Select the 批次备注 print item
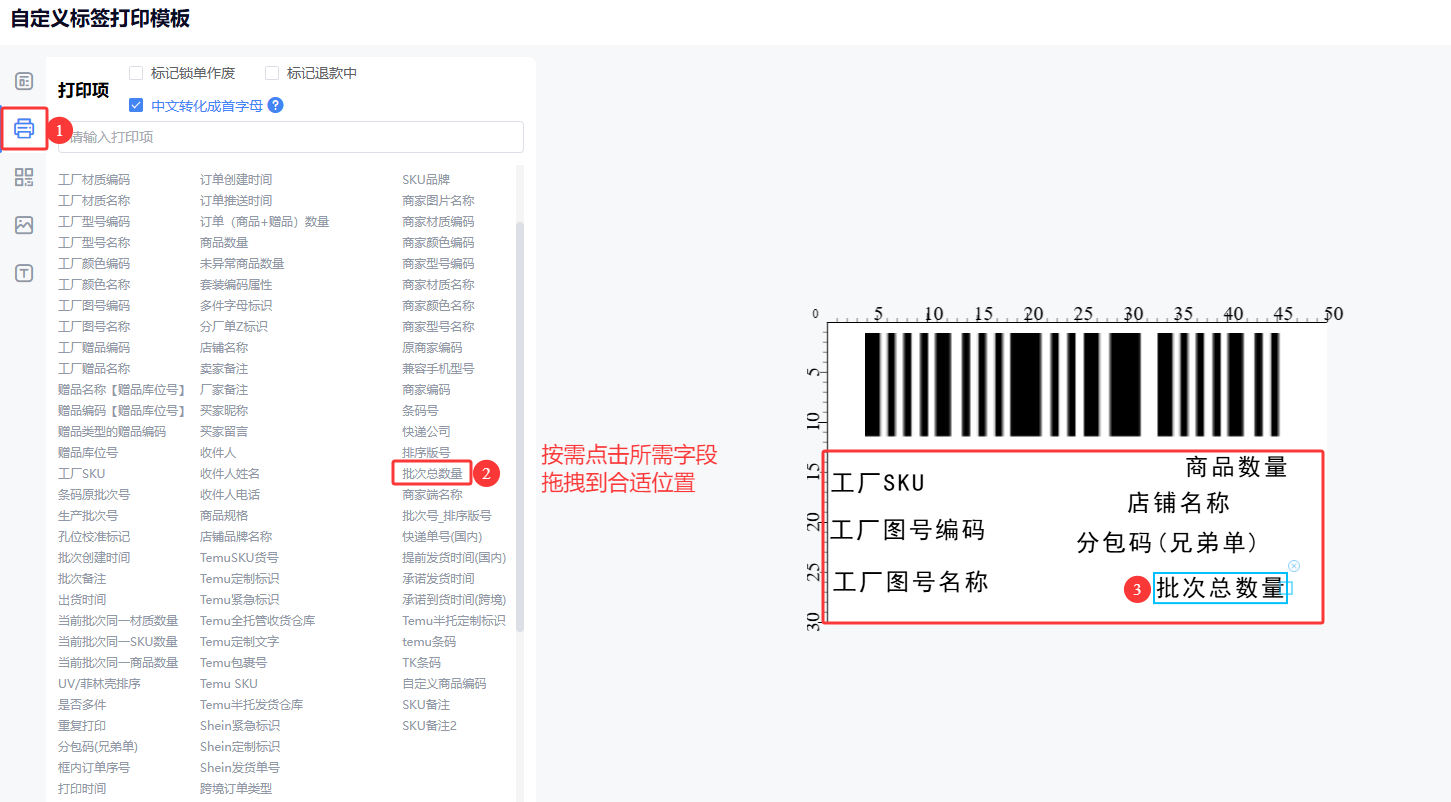Image resolution: width=1451 pixels, height=802 pixels. [82, 579]
